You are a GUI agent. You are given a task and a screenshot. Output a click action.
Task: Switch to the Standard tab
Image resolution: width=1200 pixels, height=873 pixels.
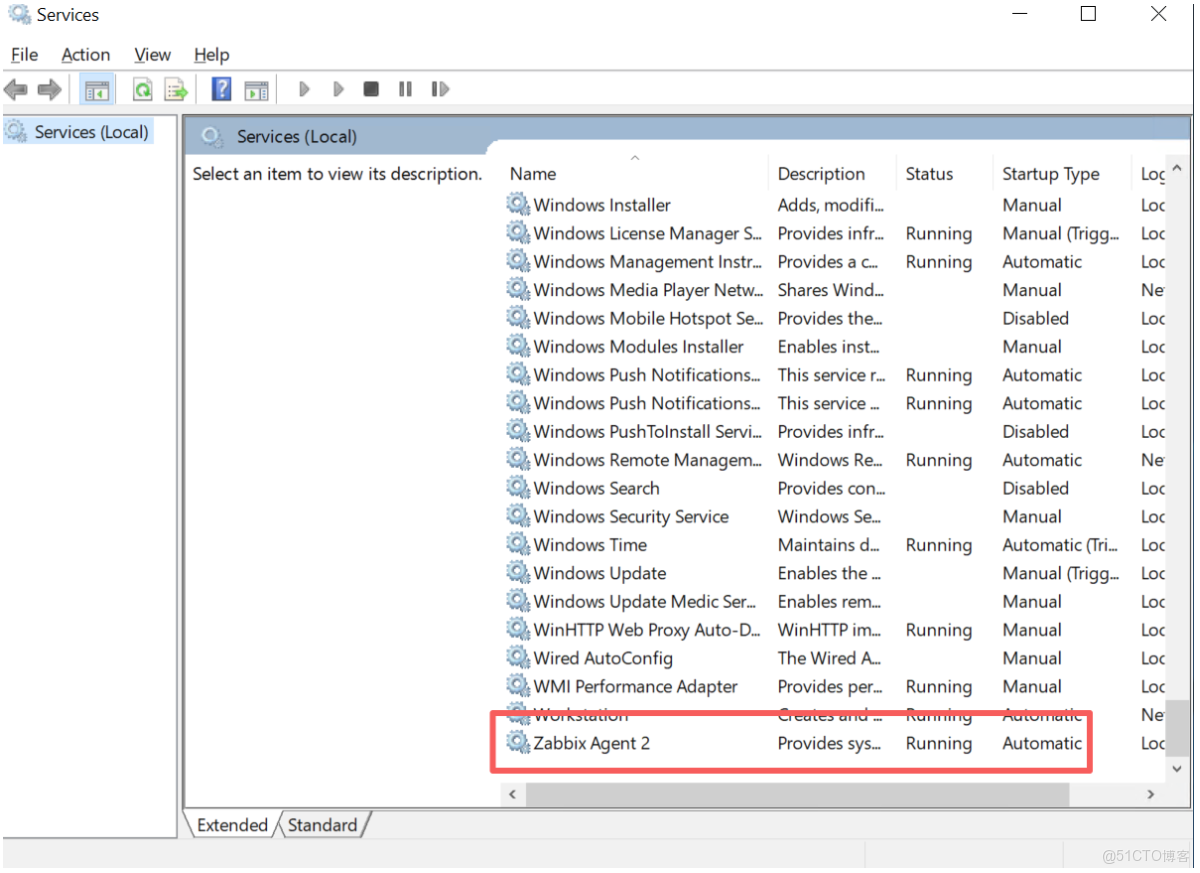pos(322,825)
